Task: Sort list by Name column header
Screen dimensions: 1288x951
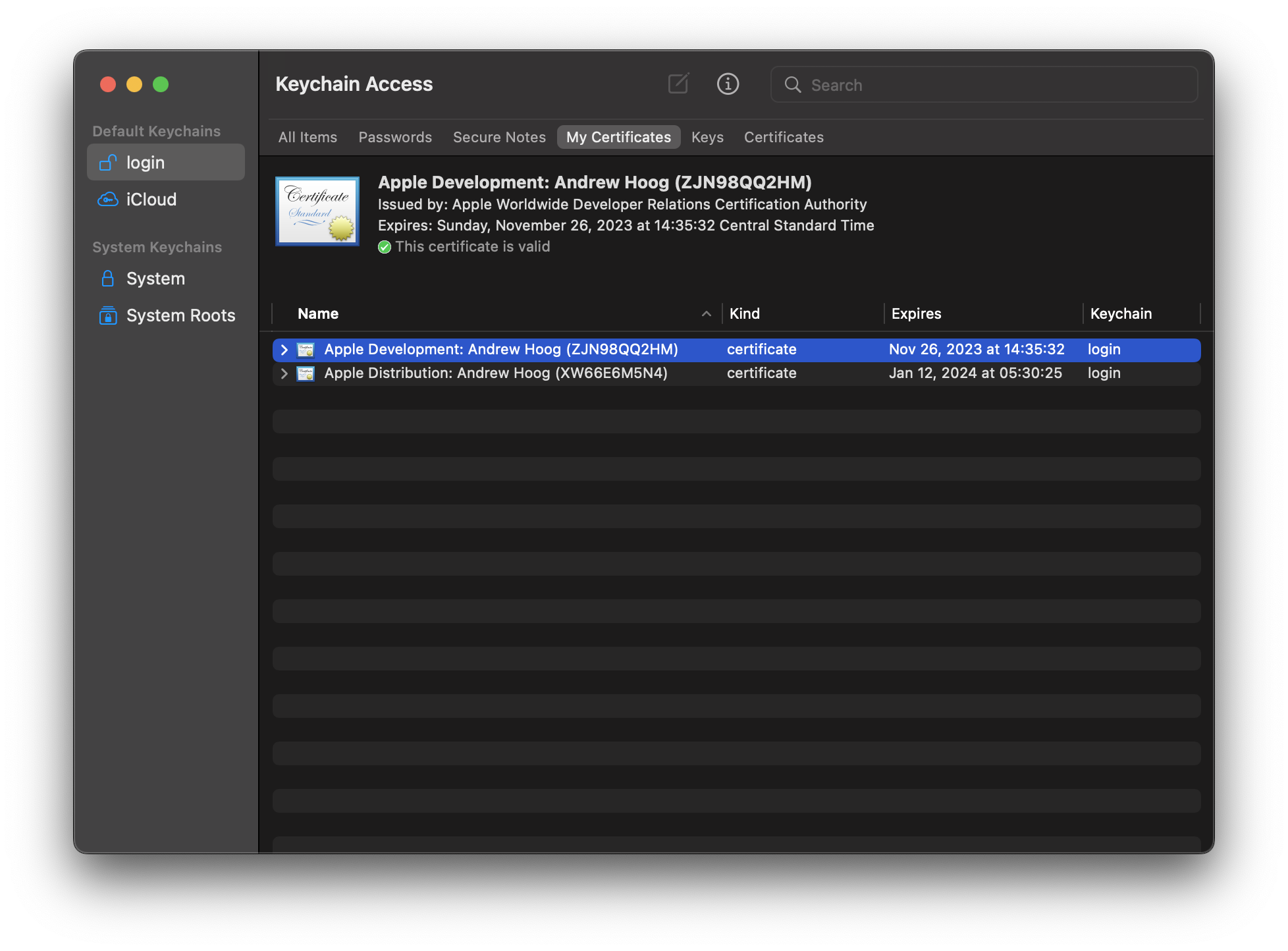Action: click(496, 313)
